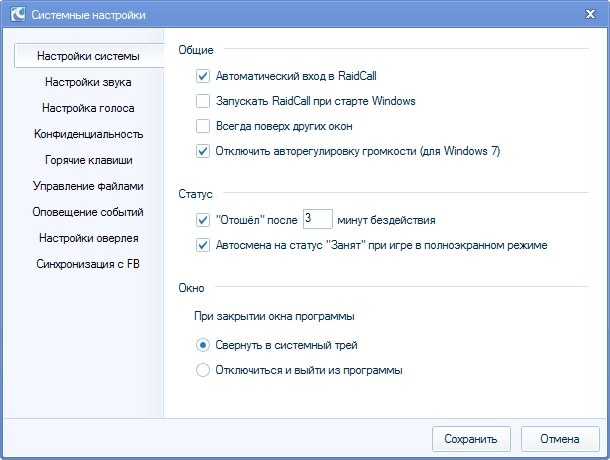Screen dimensions: 610x460
Task: Switch to Оповещение событий section
Action: [88, 212]
